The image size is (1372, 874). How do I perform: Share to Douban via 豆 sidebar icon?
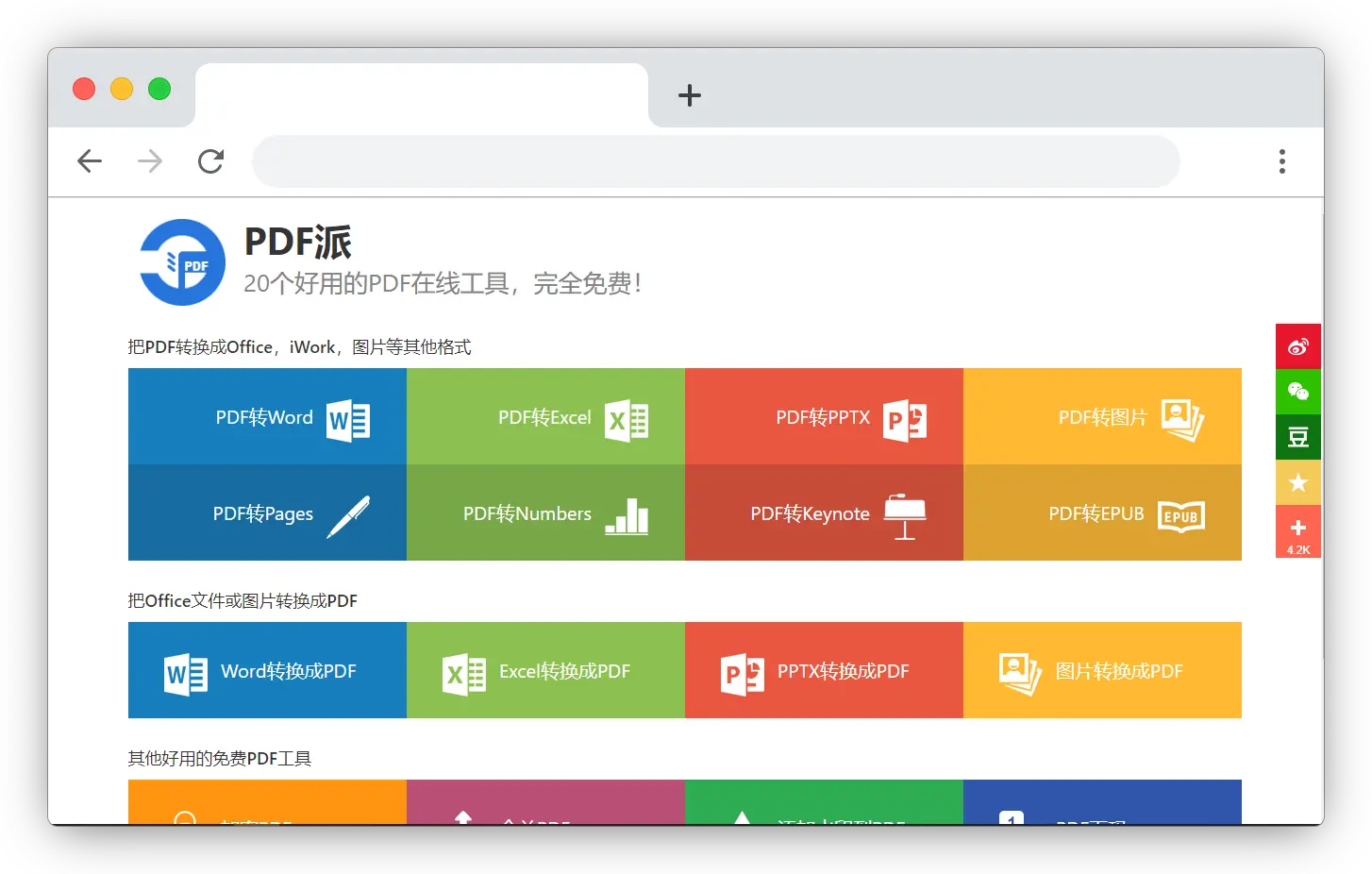tap(1298, 437)
